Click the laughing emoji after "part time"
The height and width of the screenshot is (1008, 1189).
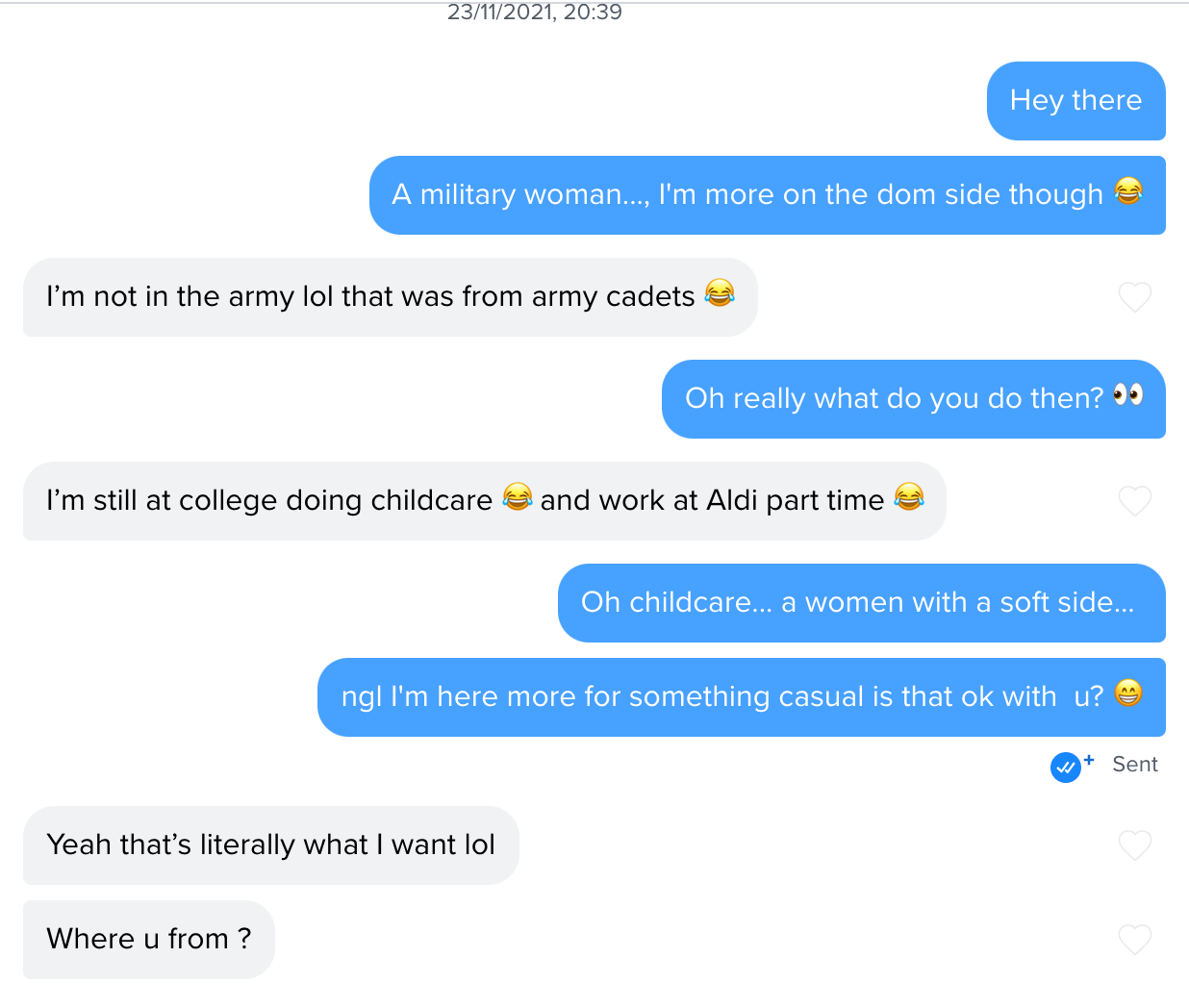[909, 496]
